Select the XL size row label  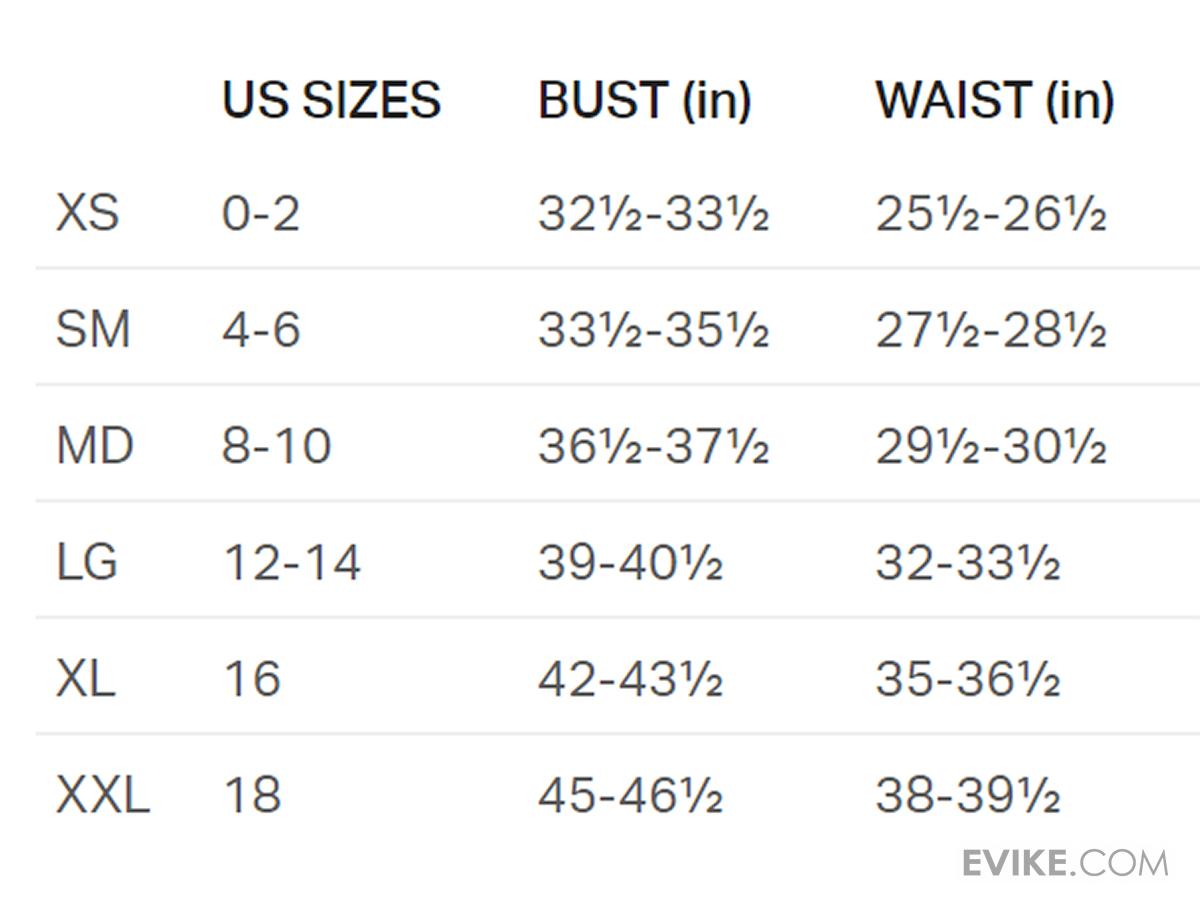pyautogui.click(x=85, y=679)
